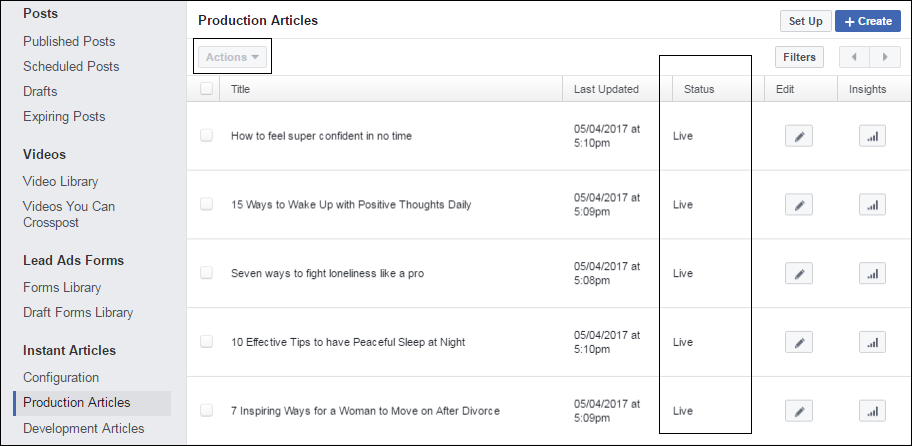The image size is (912, 446).
Task: Open insights for 'How to feel super confident'
Action: click(872, 136)
